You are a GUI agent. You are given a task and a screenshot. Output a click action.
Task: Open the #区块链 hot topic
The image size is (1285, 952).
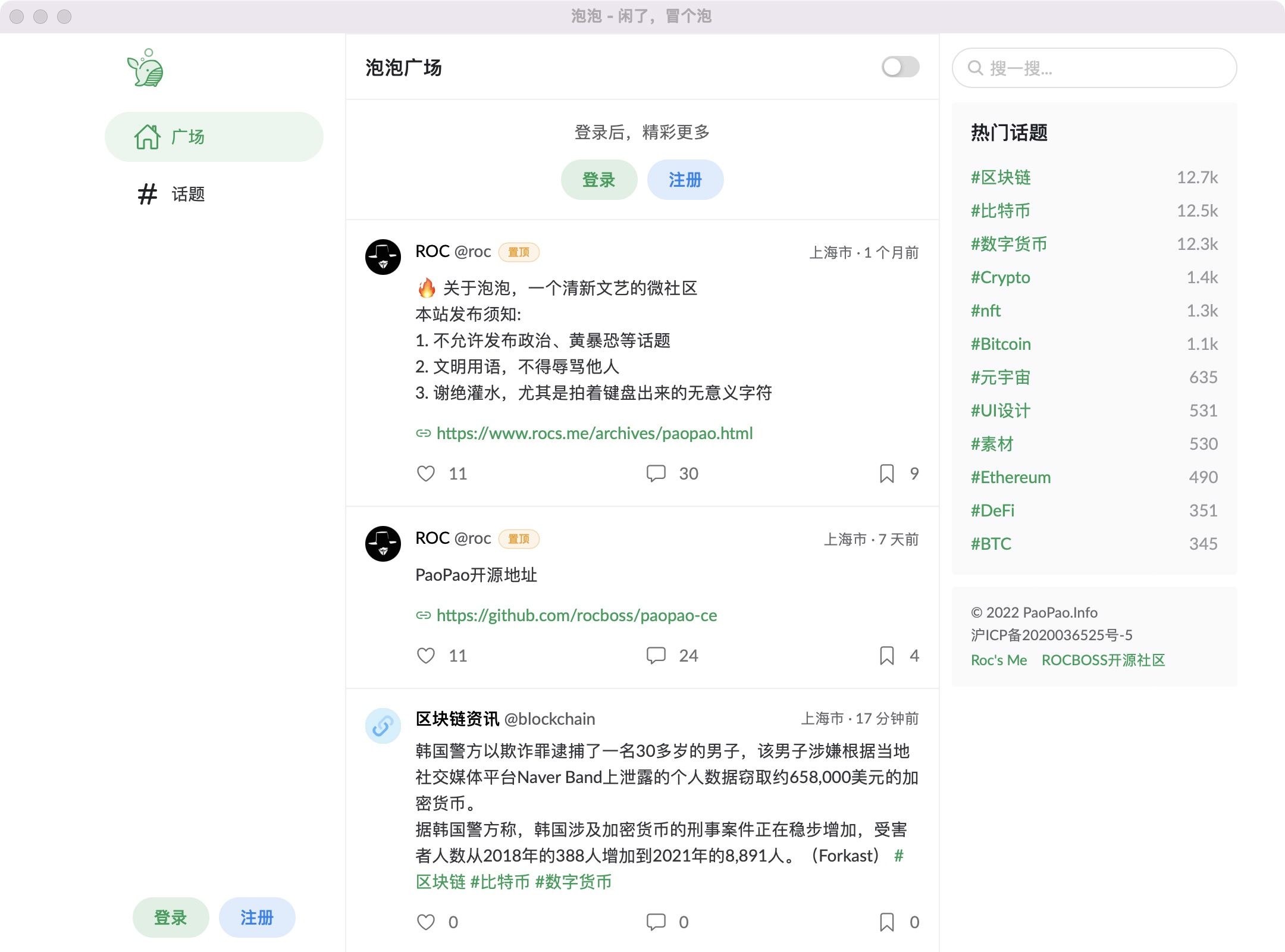click(1001, 177)
